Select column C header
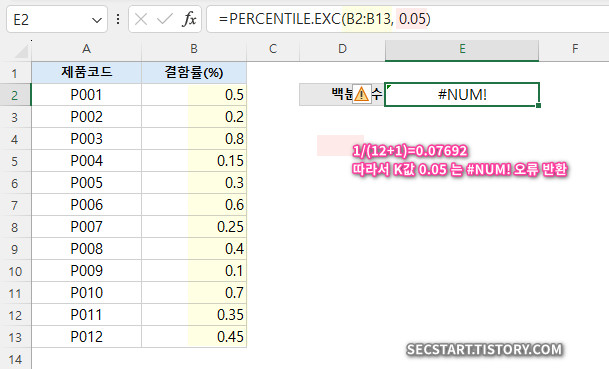This screenshot has width=609, height=369. 273,49
